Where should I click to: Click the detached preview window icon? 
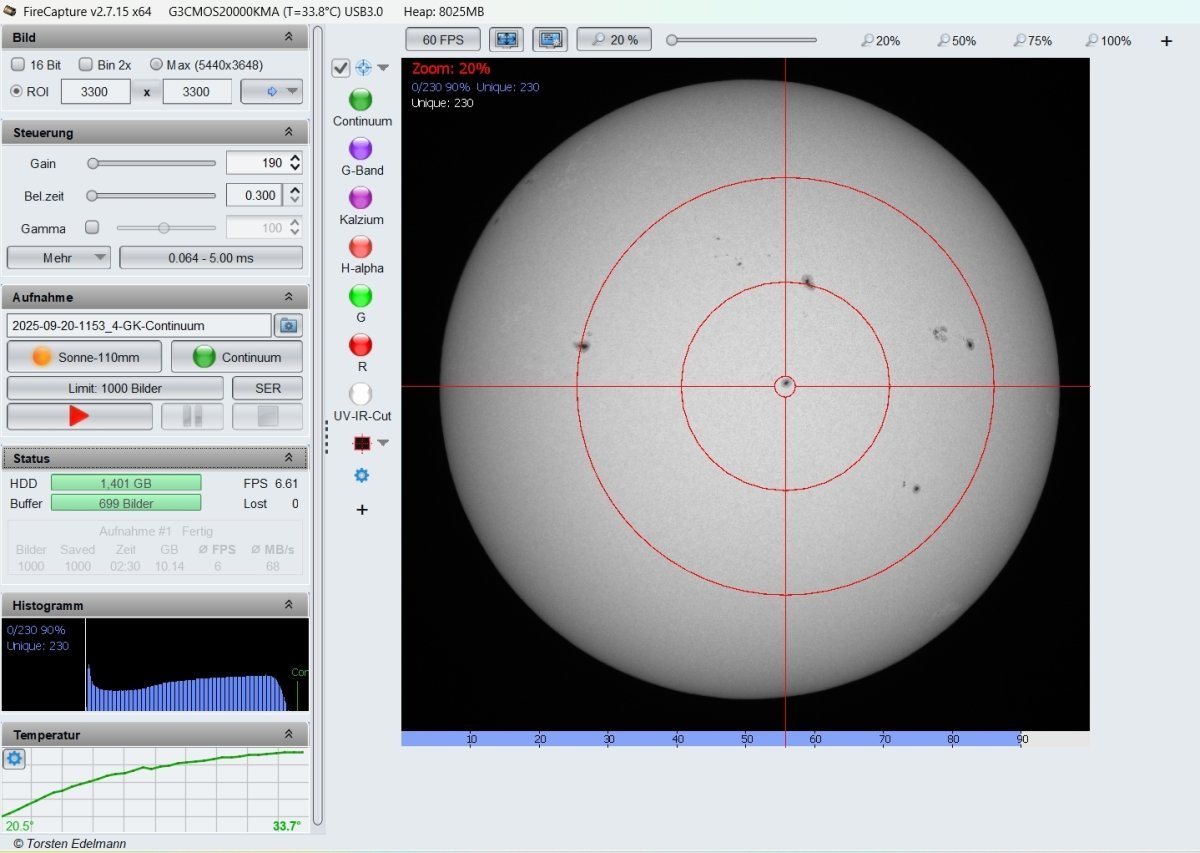tap(550, 40)
